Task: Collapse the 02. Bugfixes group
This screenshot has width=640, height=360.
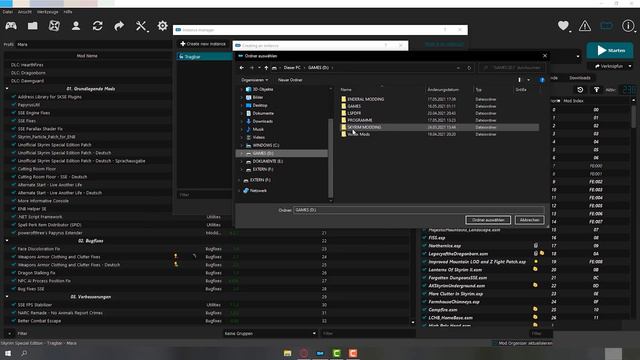Action: pyautogui.click(x=7, y=241)
